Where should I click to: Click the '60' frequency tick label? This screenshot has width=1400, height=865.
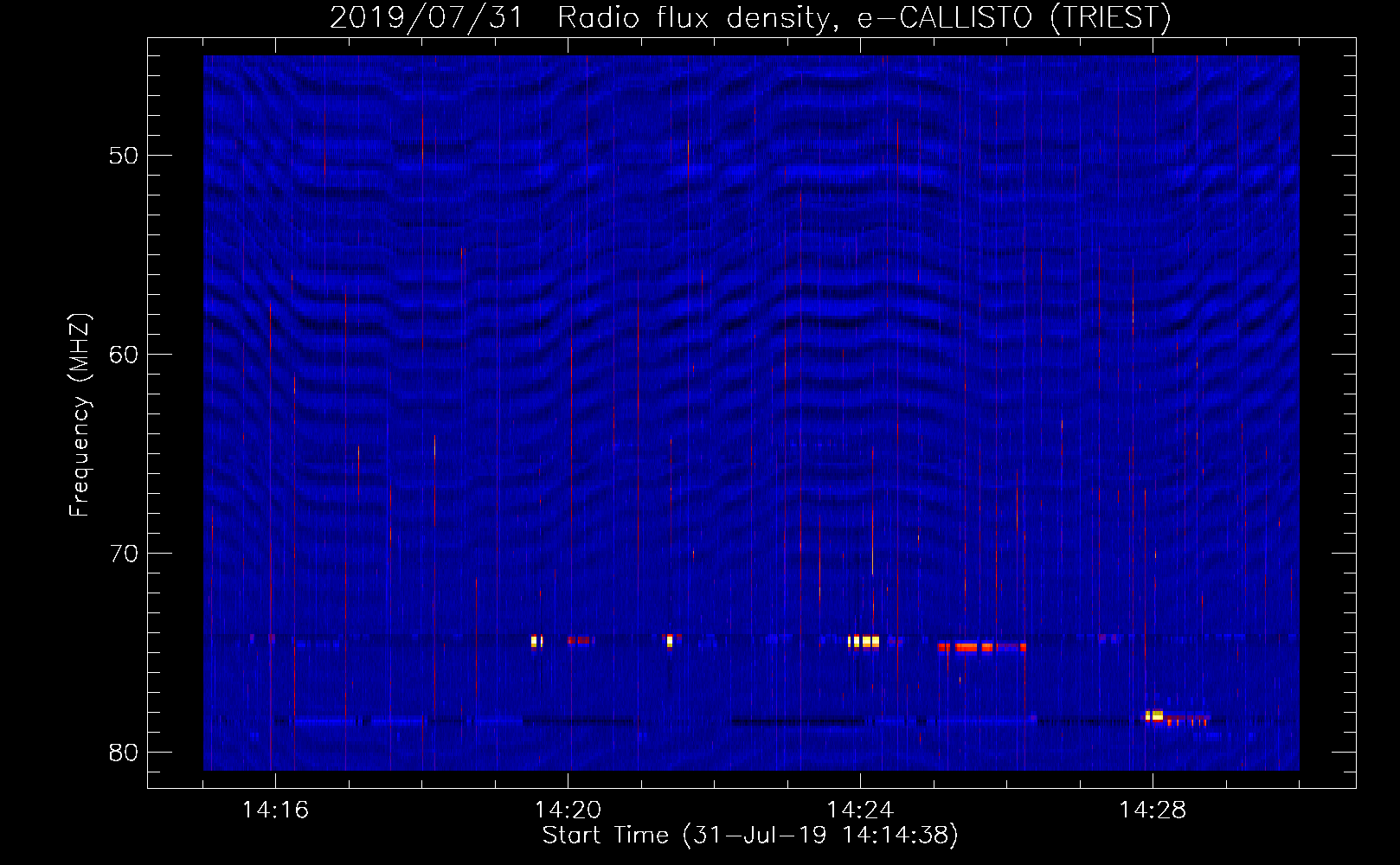tap(124, 355)
